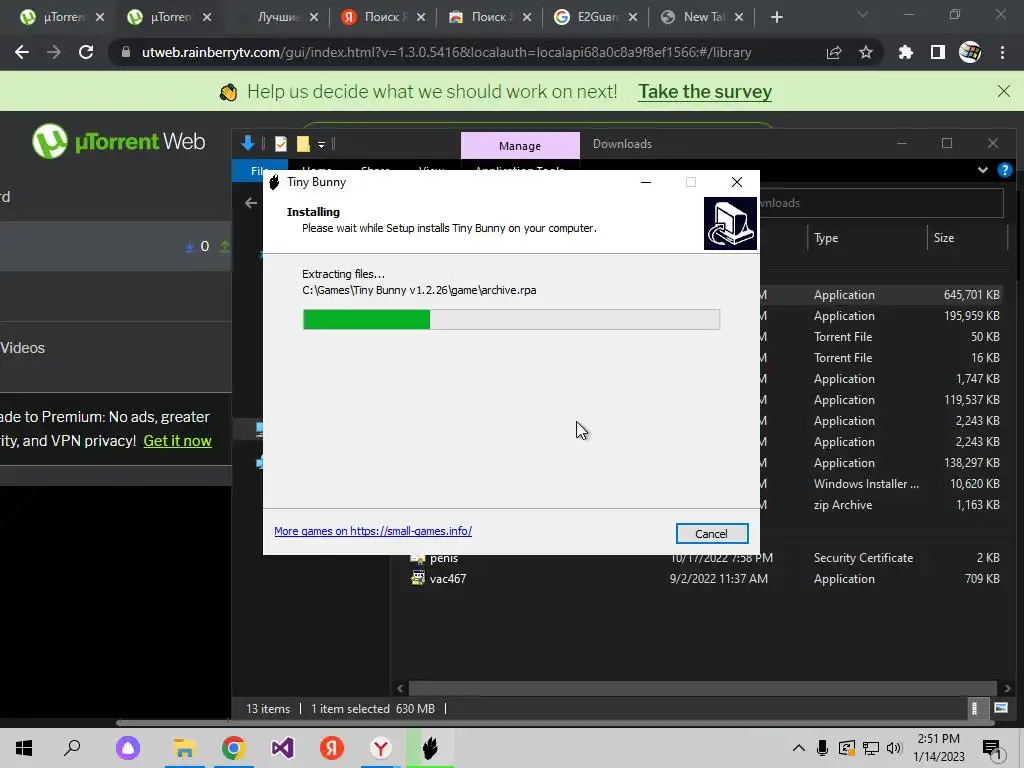The image size is (1024, 768).
Task: Open Explorer help question mark
Action: [x=1004, y=170]
